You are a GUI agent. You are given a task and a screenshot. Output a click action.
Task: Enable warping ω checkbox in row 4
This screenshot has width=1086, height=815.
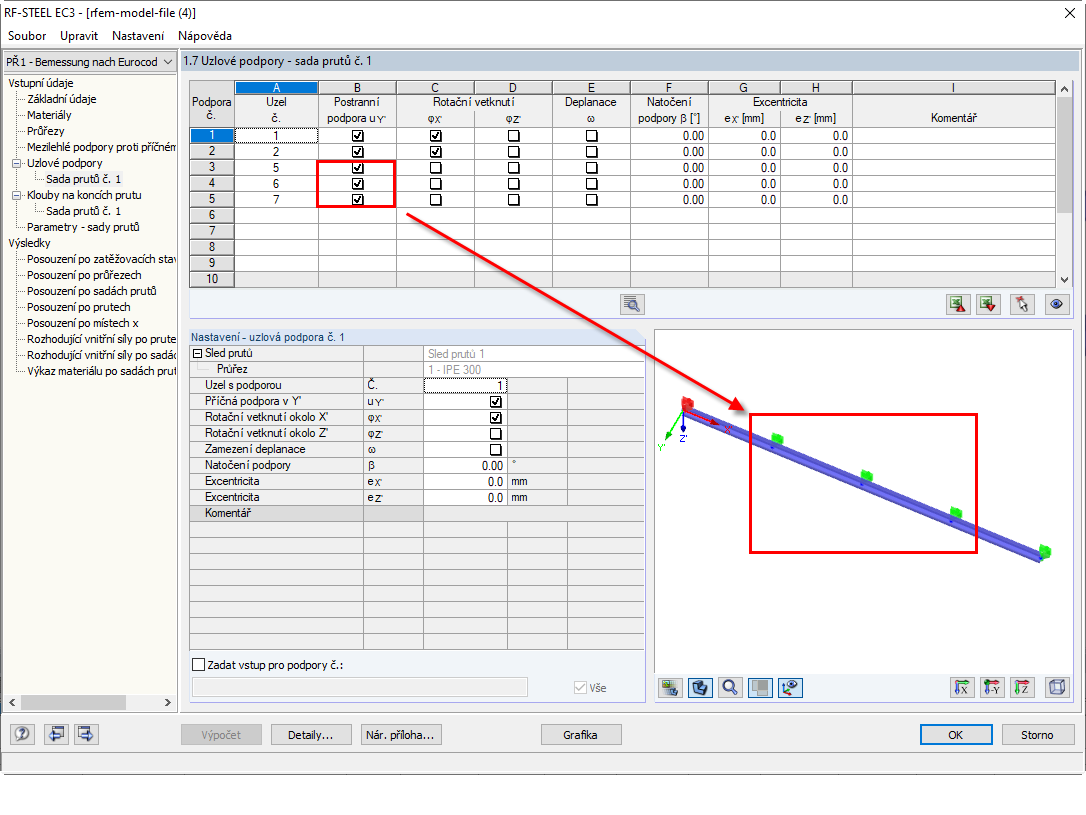[x=591, y=183]
